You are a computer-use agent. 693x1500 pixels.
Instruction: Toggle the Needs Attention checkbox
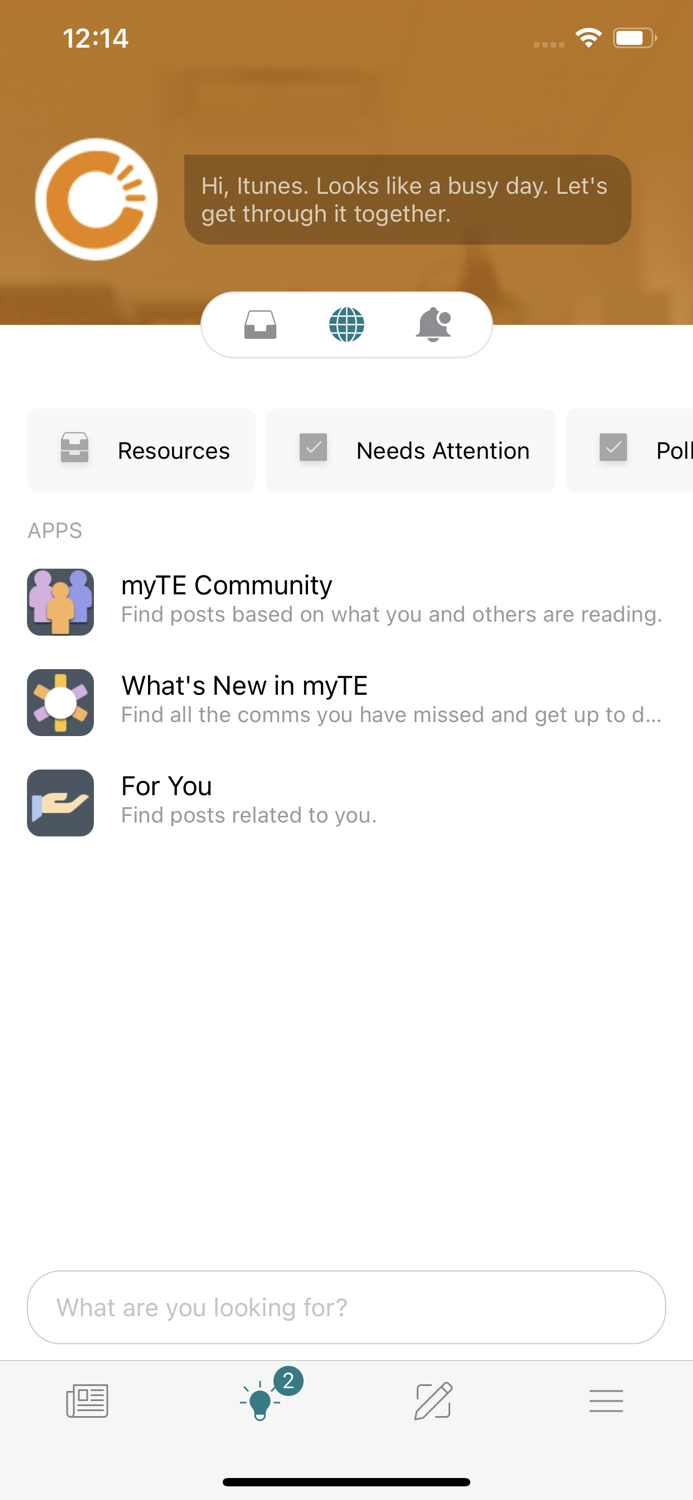tap(313, 449)
